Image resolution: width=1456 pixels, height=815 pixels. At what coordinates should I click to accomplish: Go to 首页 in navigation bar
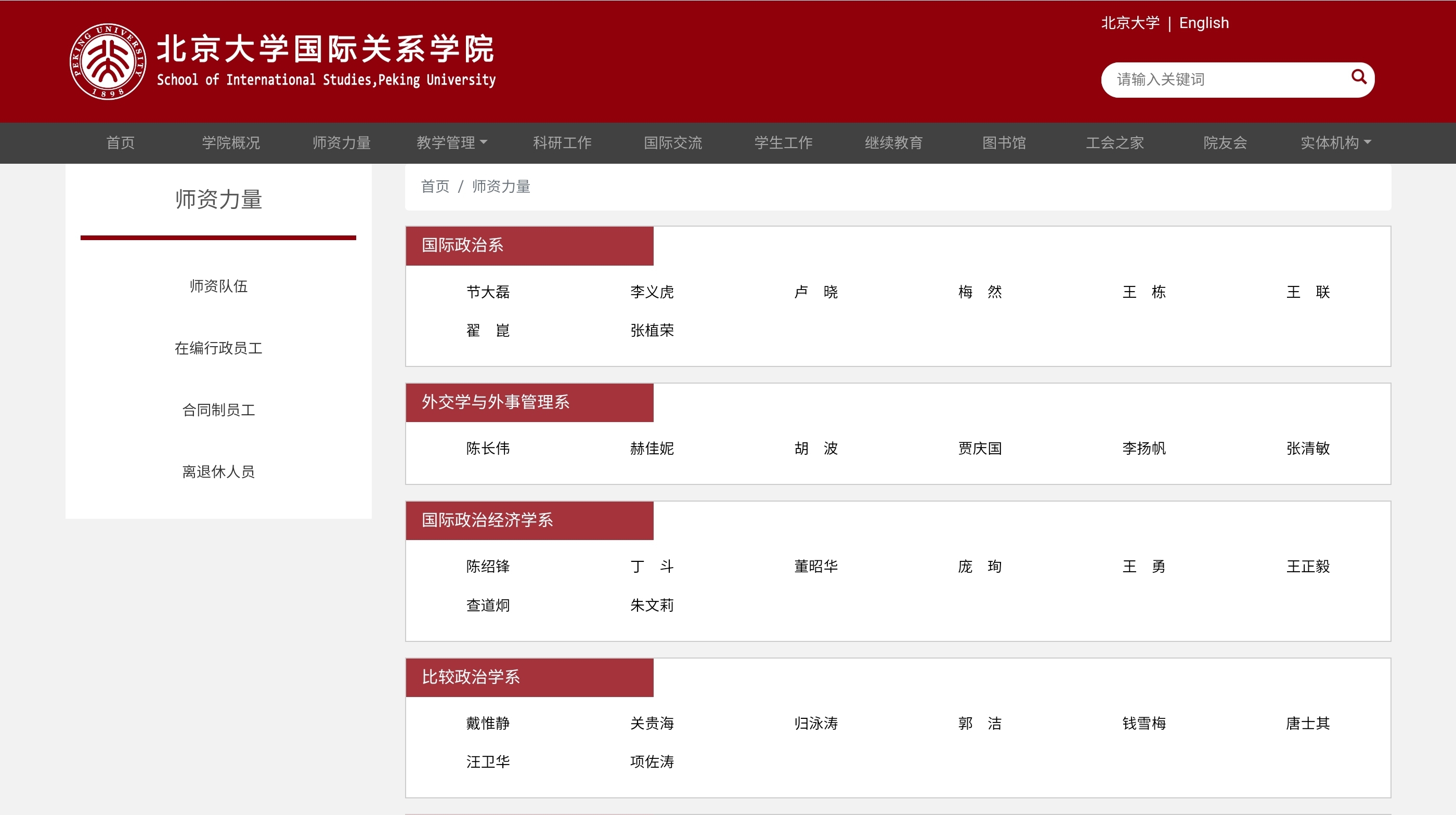(121, 142)
